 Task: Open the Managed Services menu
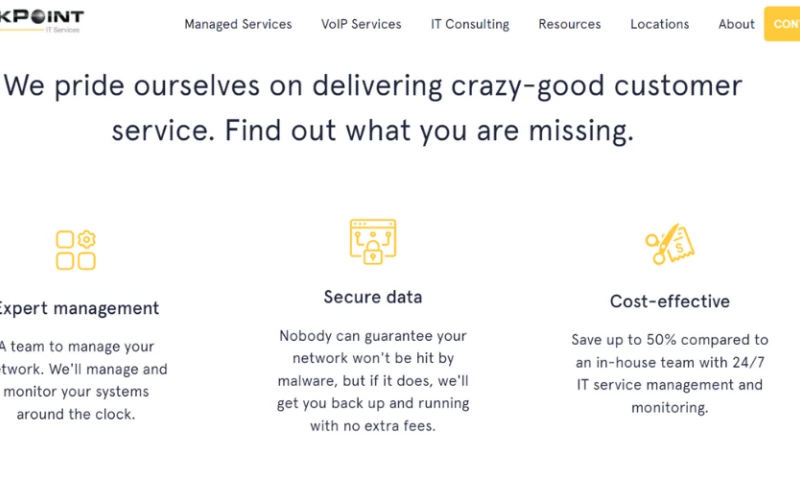pyautogui.click(x=238, y=24)
